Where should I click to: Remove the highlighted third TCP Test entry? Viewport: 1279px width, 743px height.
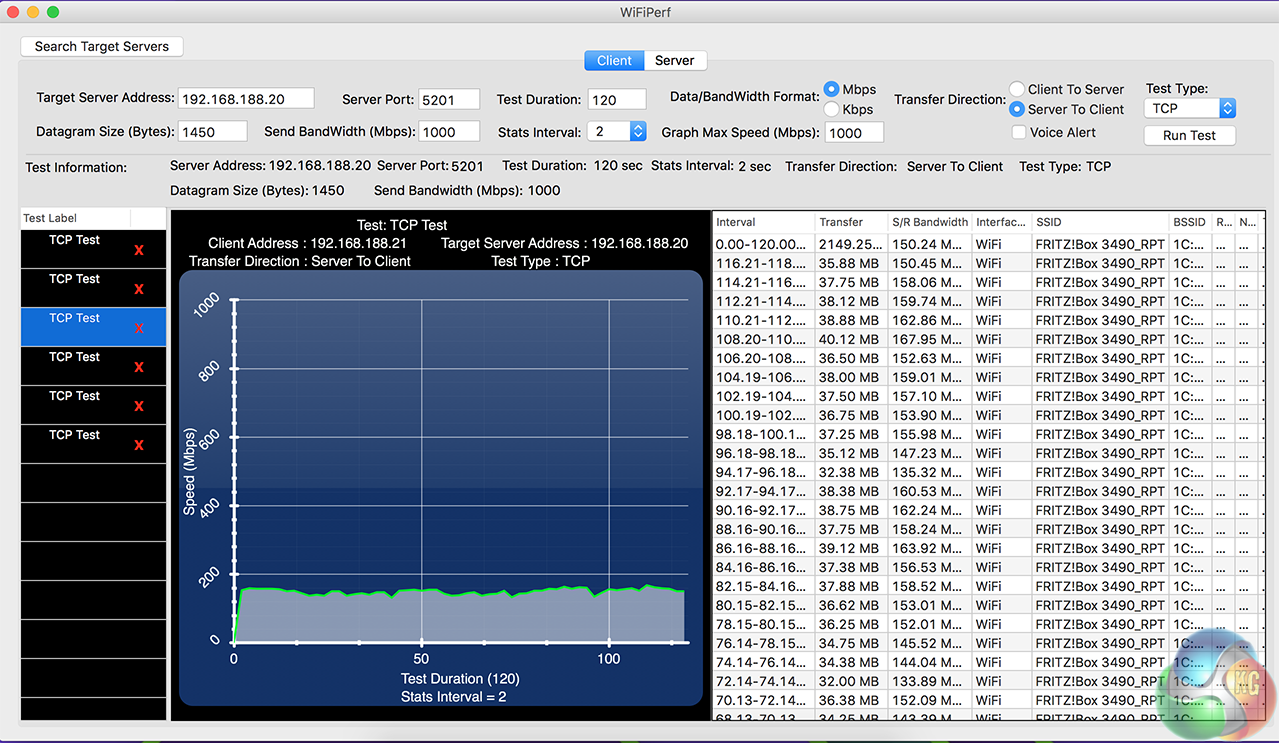[139, 328]
